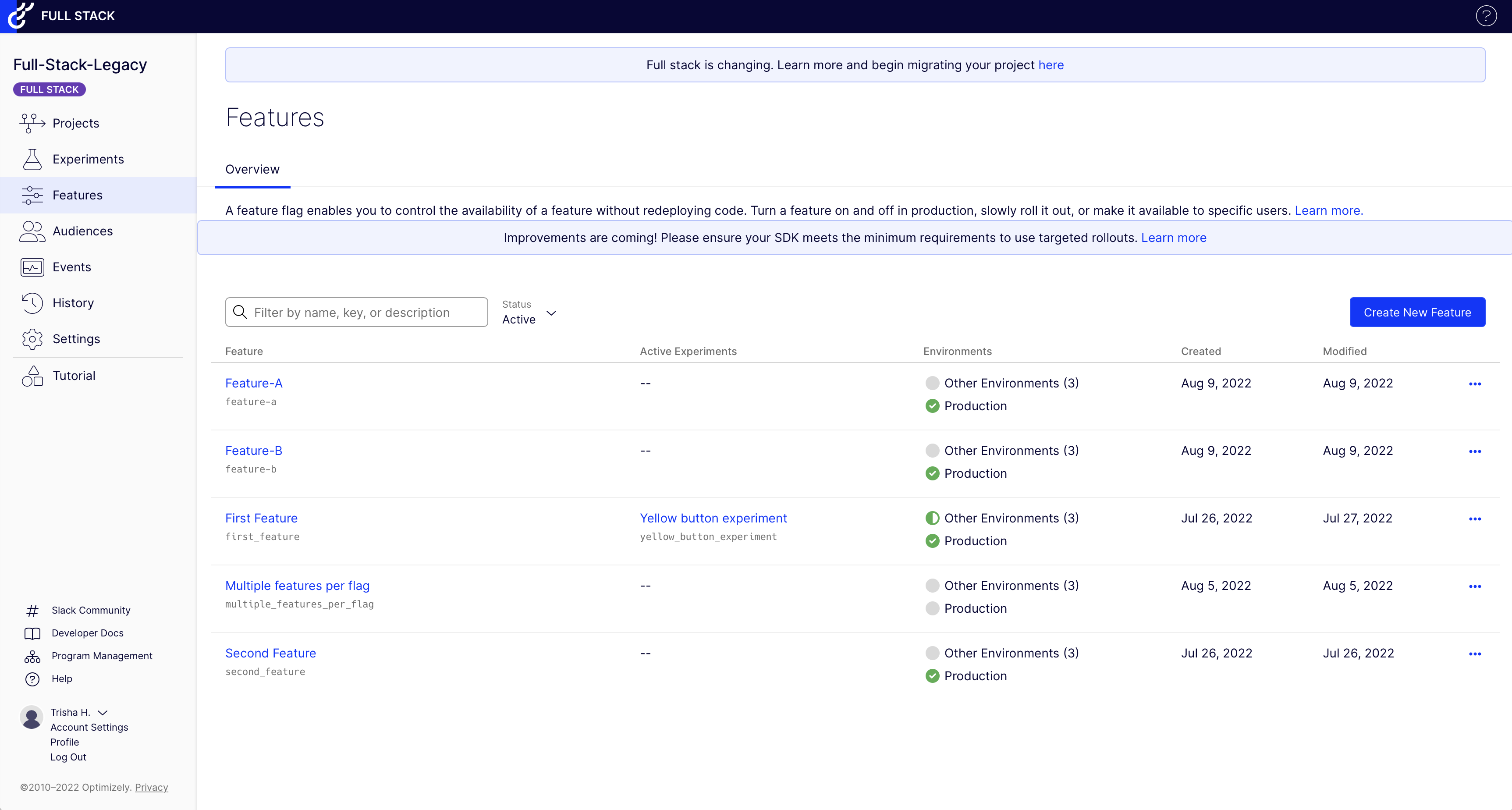
Task: Click the Audiences people icon
Action: click(32, 231)
